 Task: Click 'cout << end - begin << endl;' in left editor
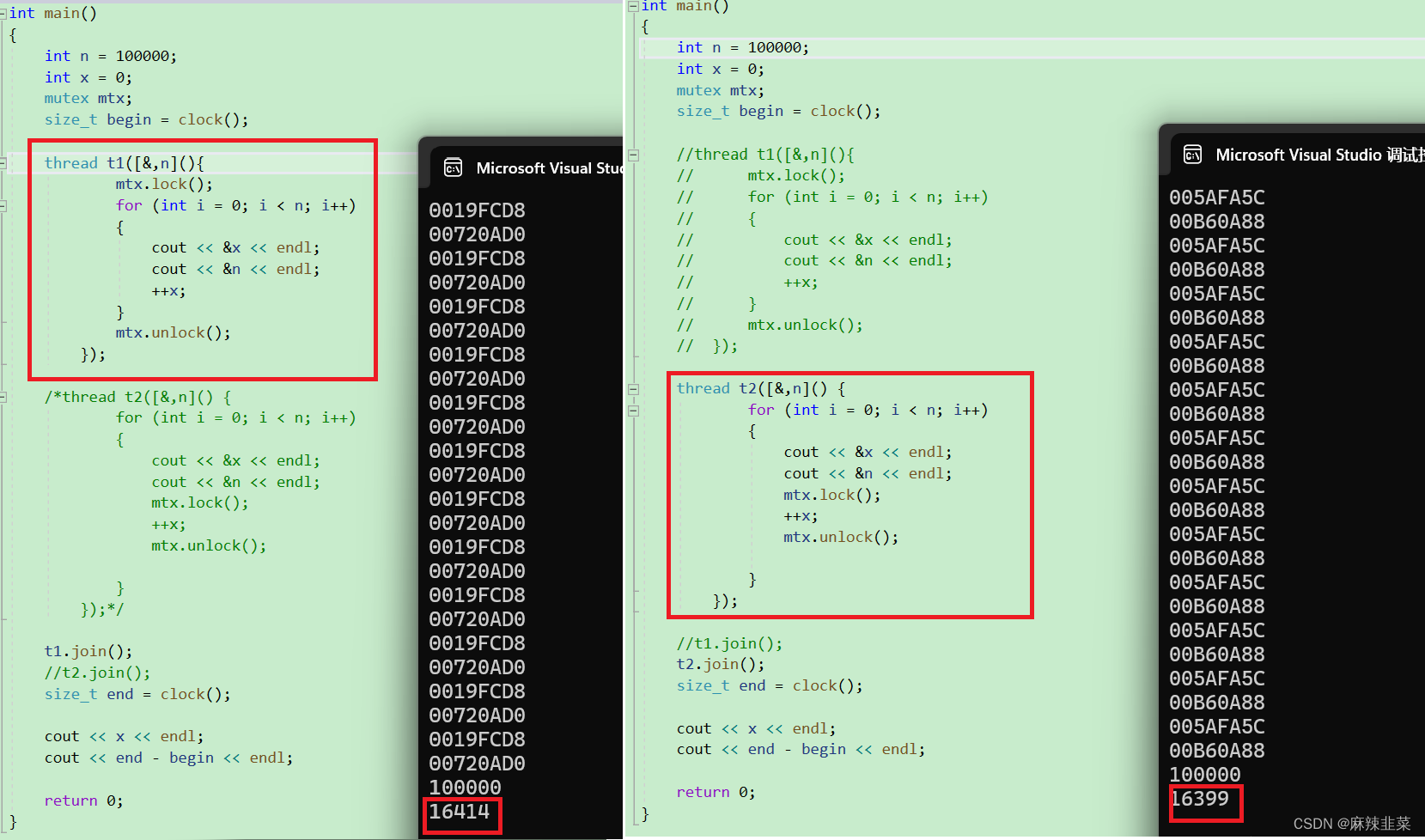click(169, 758)
